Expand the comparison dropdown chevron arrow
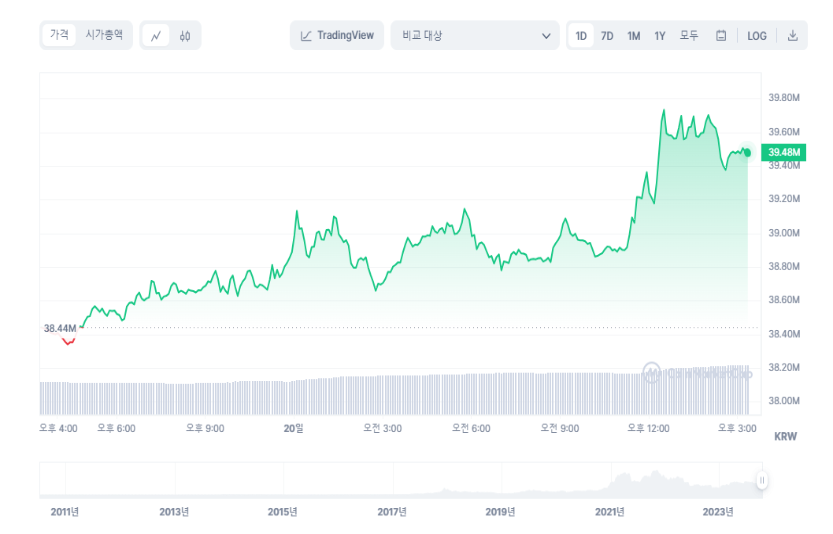 point(546,36)
